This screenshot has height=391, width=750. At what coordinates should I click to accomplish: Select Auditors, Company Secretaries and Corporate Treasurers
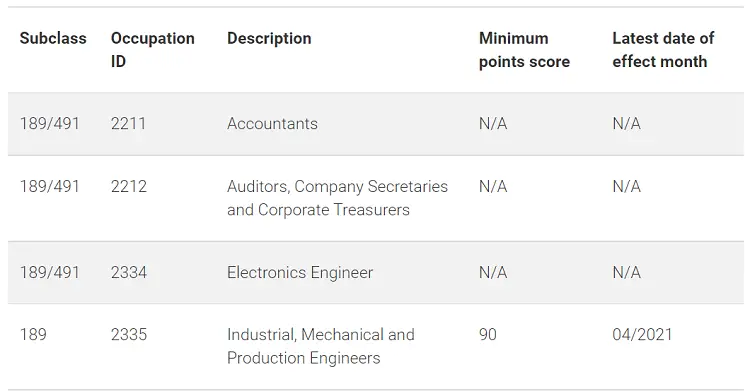coord(337,198)
